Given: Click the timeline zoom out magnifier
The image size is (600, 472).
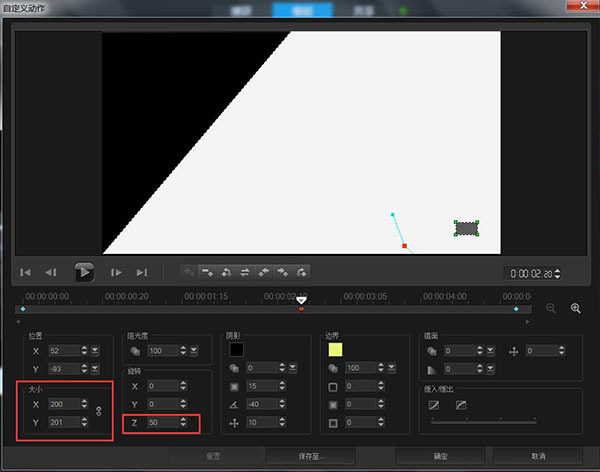Looking at the screenshot, I should point(551,308).
